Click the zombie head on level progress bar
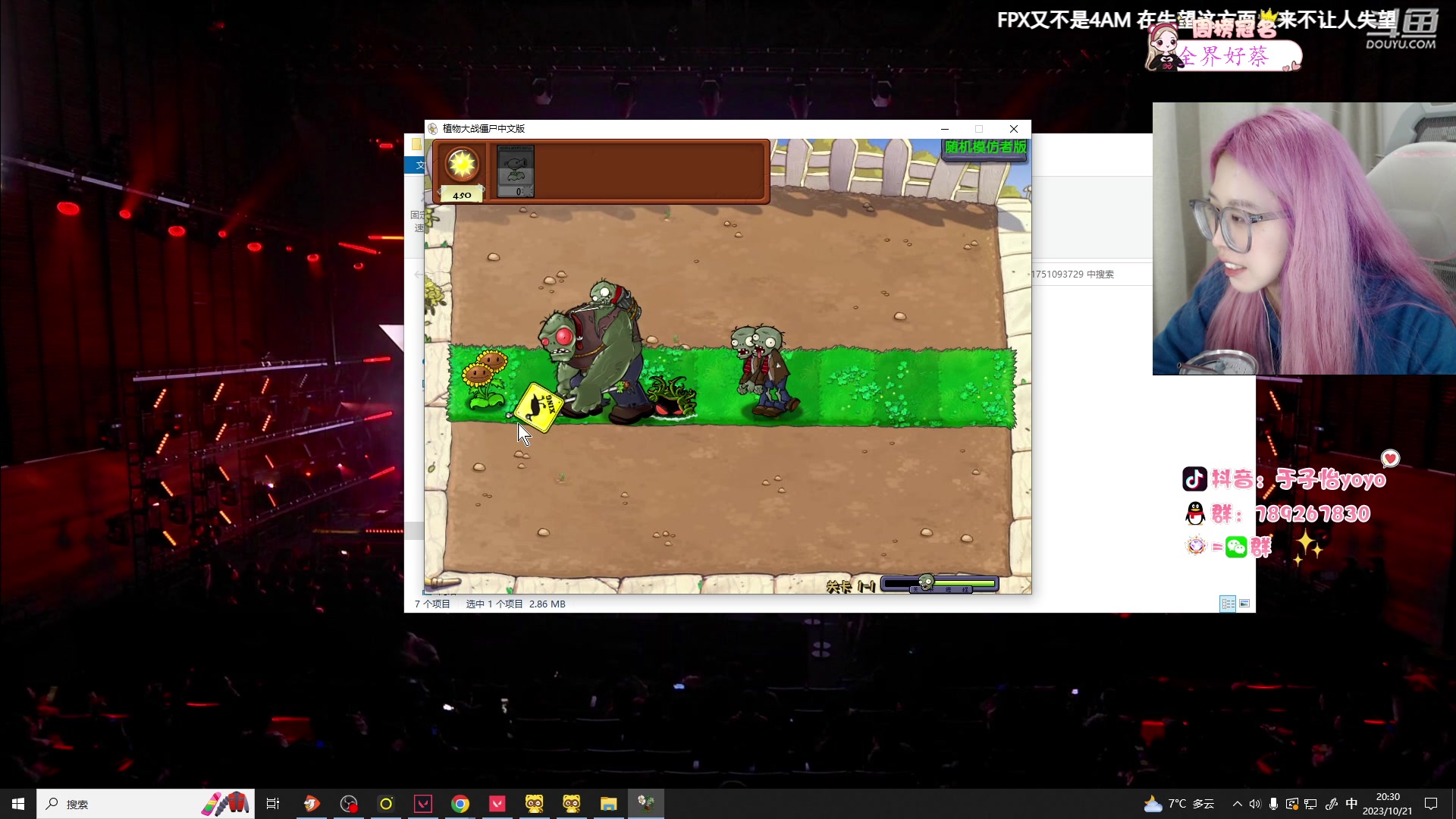This screenshot has height=819, width=1456. (x=926, y=583)
